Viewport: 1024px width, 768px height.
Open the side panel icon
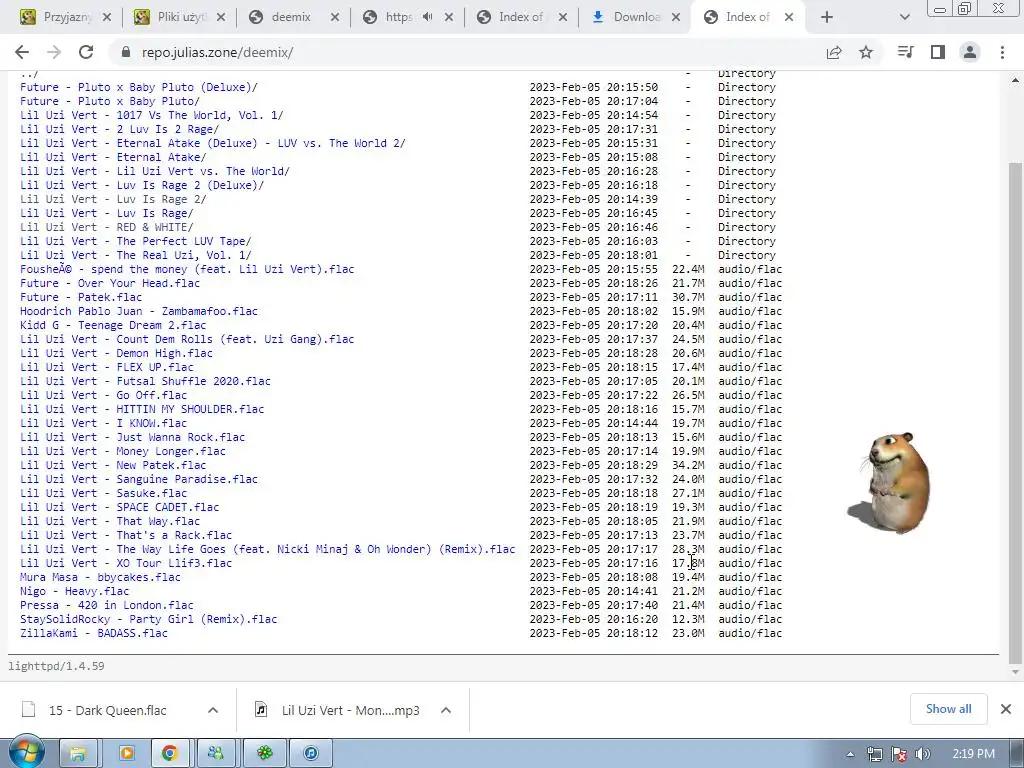(x=938, y=52)
